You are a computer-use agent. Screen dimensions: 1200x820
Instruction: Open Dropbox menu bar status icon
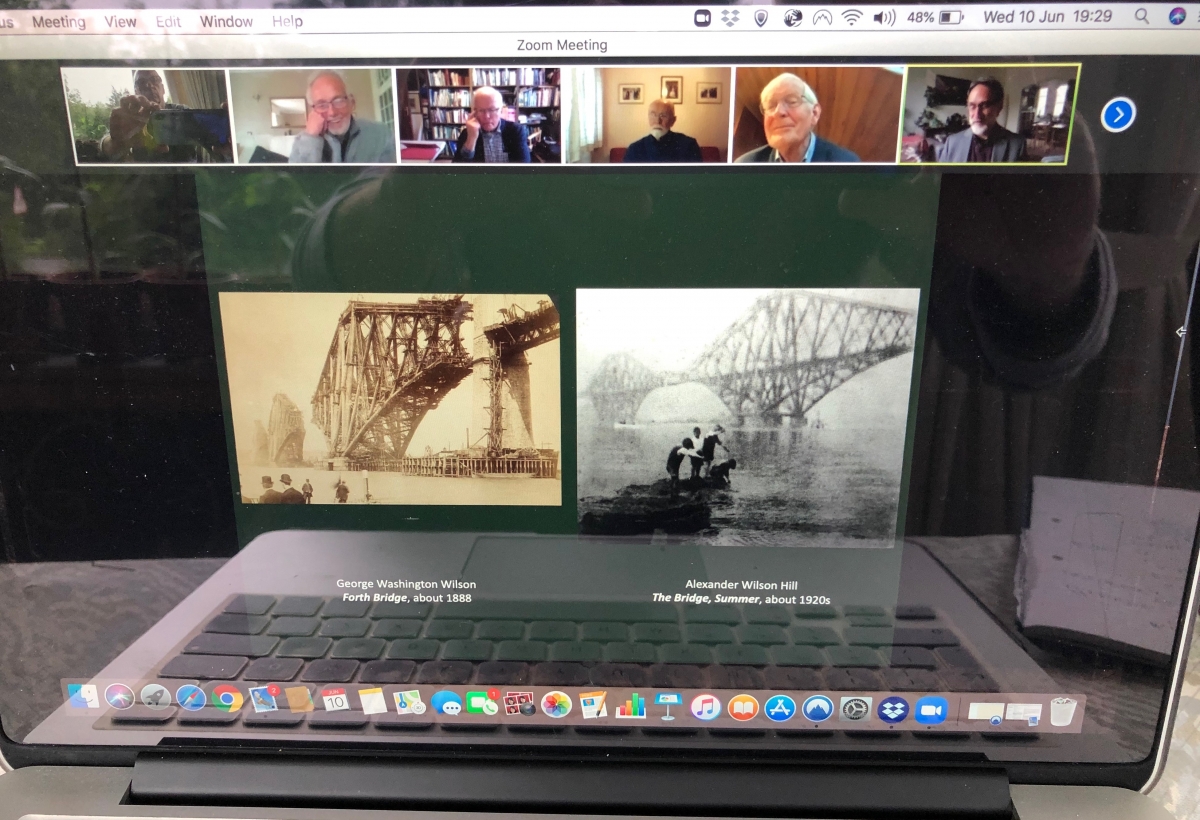tap(730, 17)
